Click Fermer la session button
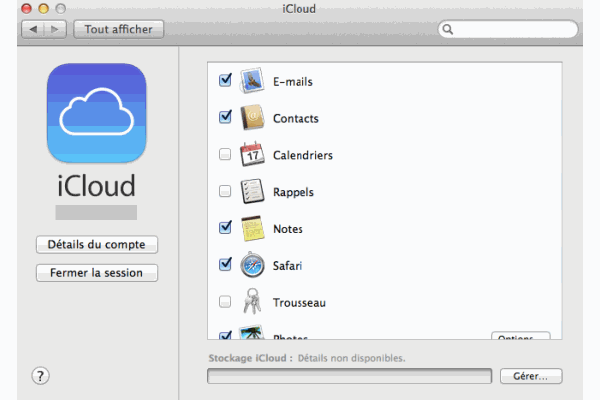 pyautogui.click(x=97, y=273)
